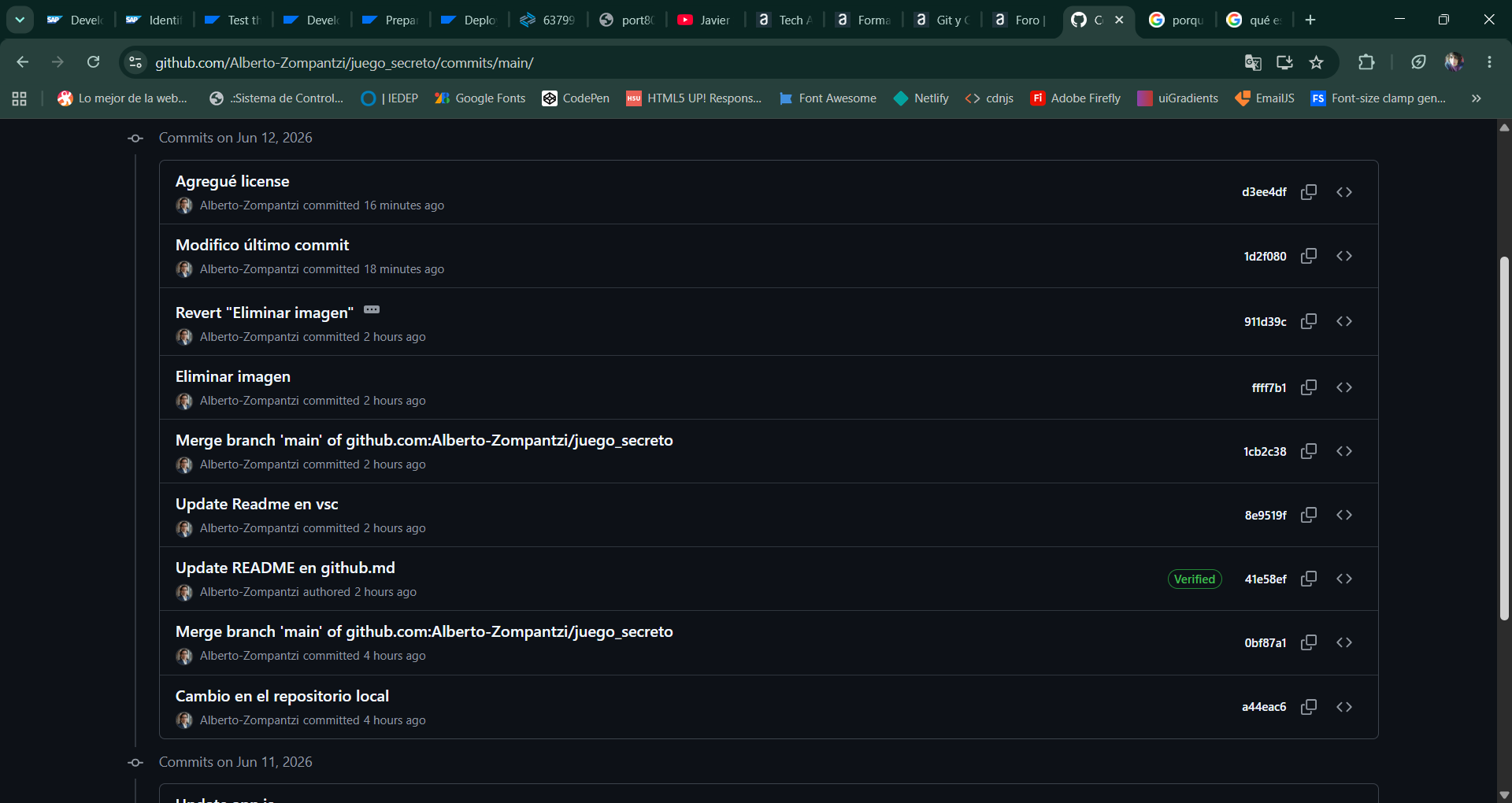Open the Verified badge on 41e58ef commit
This screenshot has height=803, width=1512.
click(x=1195, y=579)
